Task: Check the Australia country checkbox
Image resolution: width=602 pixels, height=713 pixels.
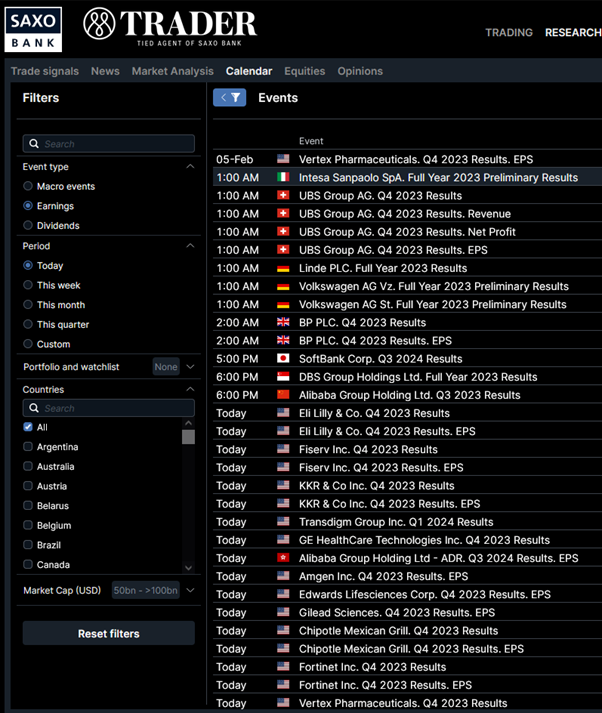Action: (28, 466)
